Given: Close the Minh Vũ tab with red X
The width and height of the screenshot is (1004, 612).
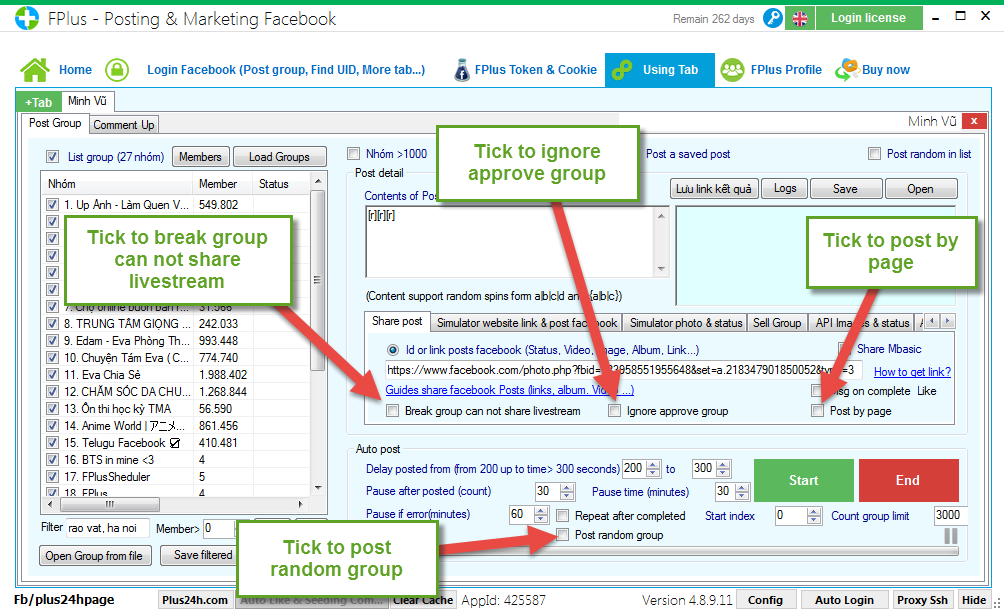Looking at the screenshot, I should pyautogui.click(x=974, y=121).
